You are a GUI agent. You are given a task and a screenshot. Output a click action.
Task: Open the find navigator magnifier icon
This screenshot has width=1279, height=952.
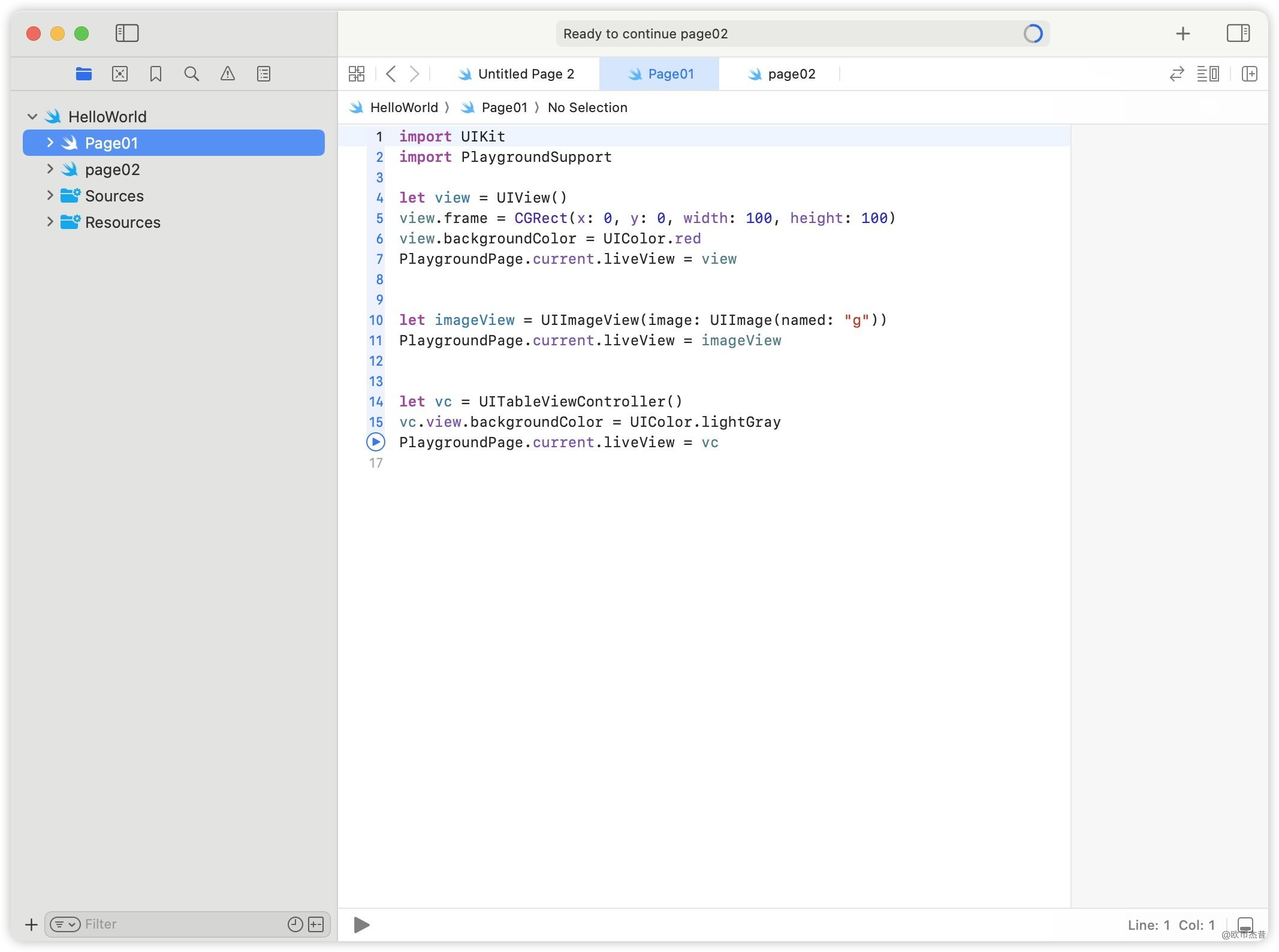tap(192, 74)
